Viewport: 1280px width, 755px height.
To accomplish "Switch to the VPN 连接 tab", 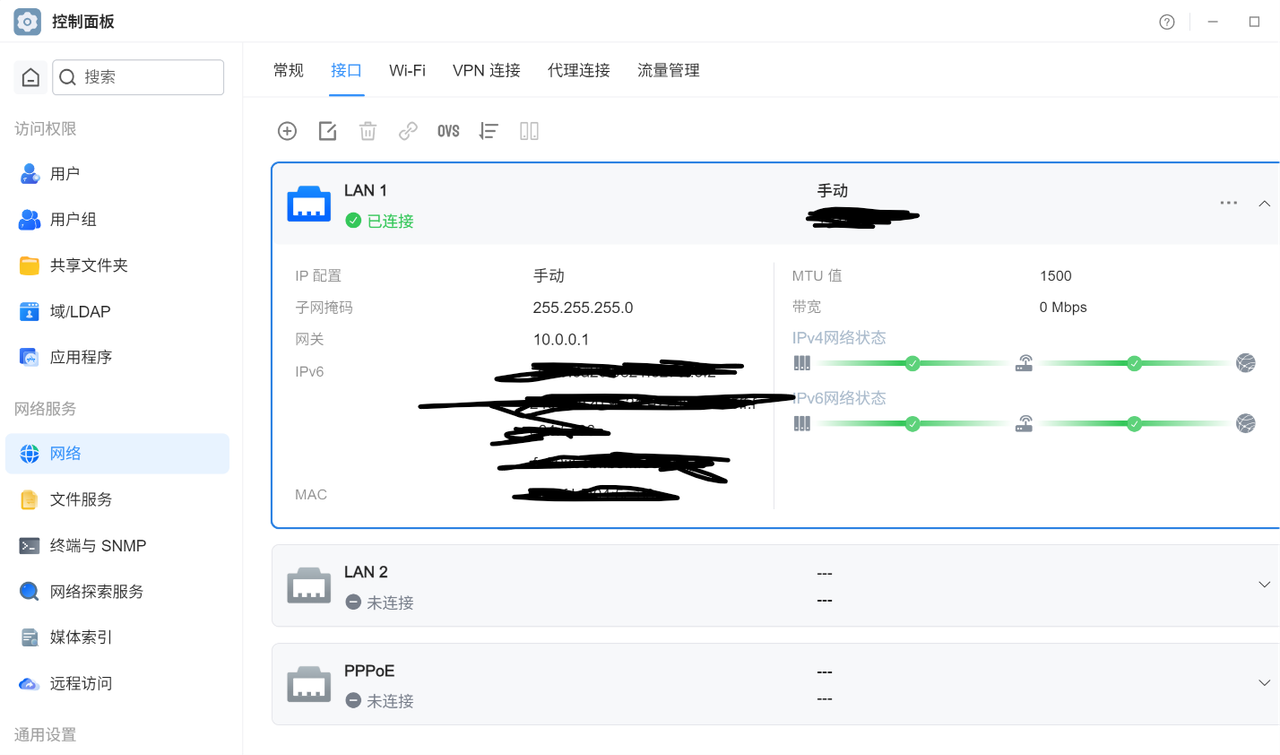I will 486,70.
